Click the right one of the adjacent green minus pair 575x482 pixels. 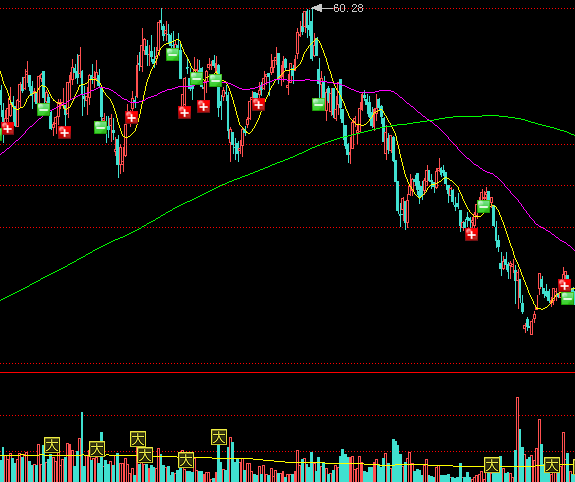click(x=215, y=80)
